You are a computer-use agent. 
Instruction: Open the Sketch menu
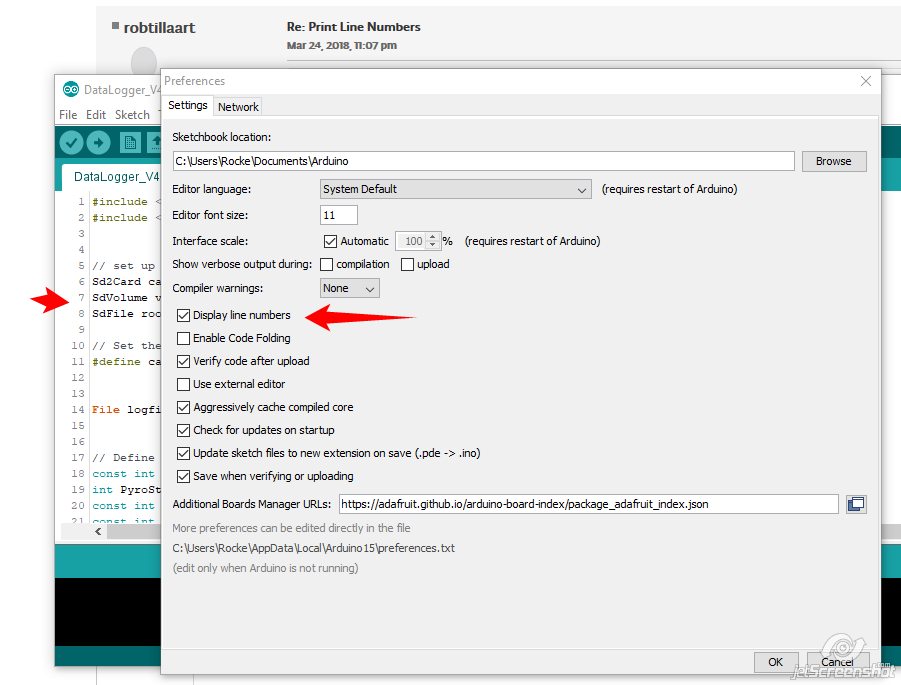[132, 114]
